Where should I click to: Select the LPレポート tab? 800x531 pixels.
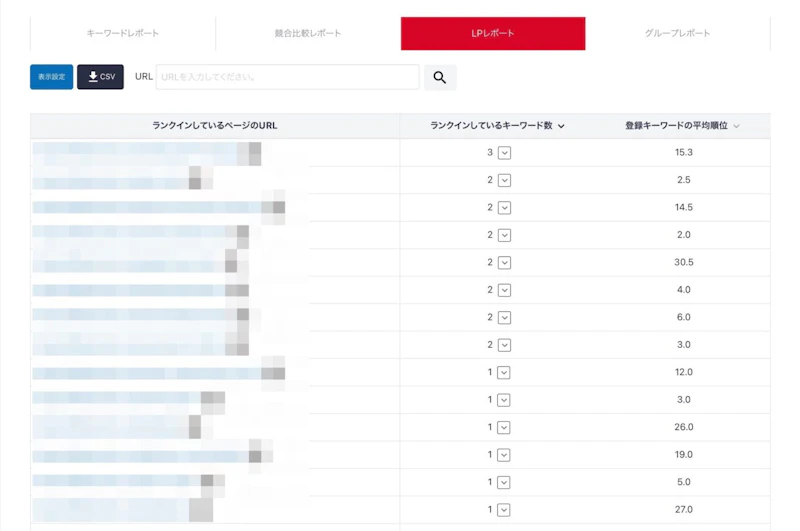pyautogui.click(x=493, y=33)
